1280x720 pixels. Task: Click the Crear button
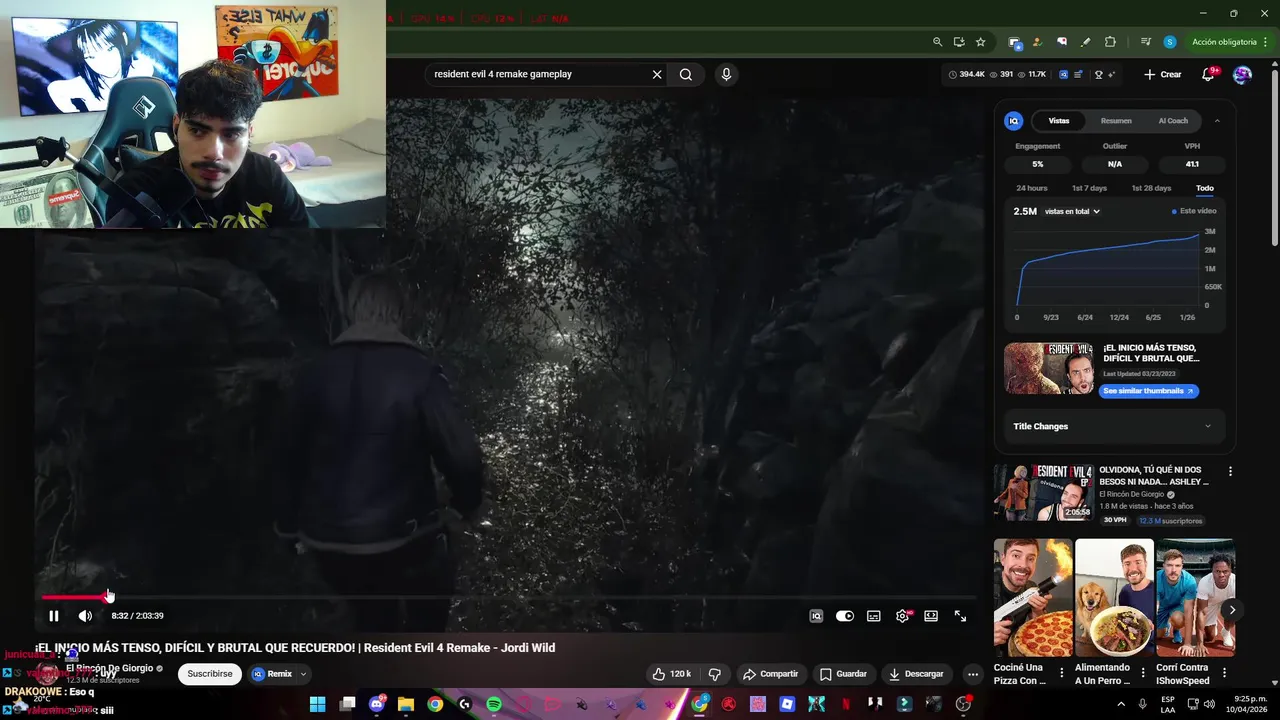point(1163,74)
